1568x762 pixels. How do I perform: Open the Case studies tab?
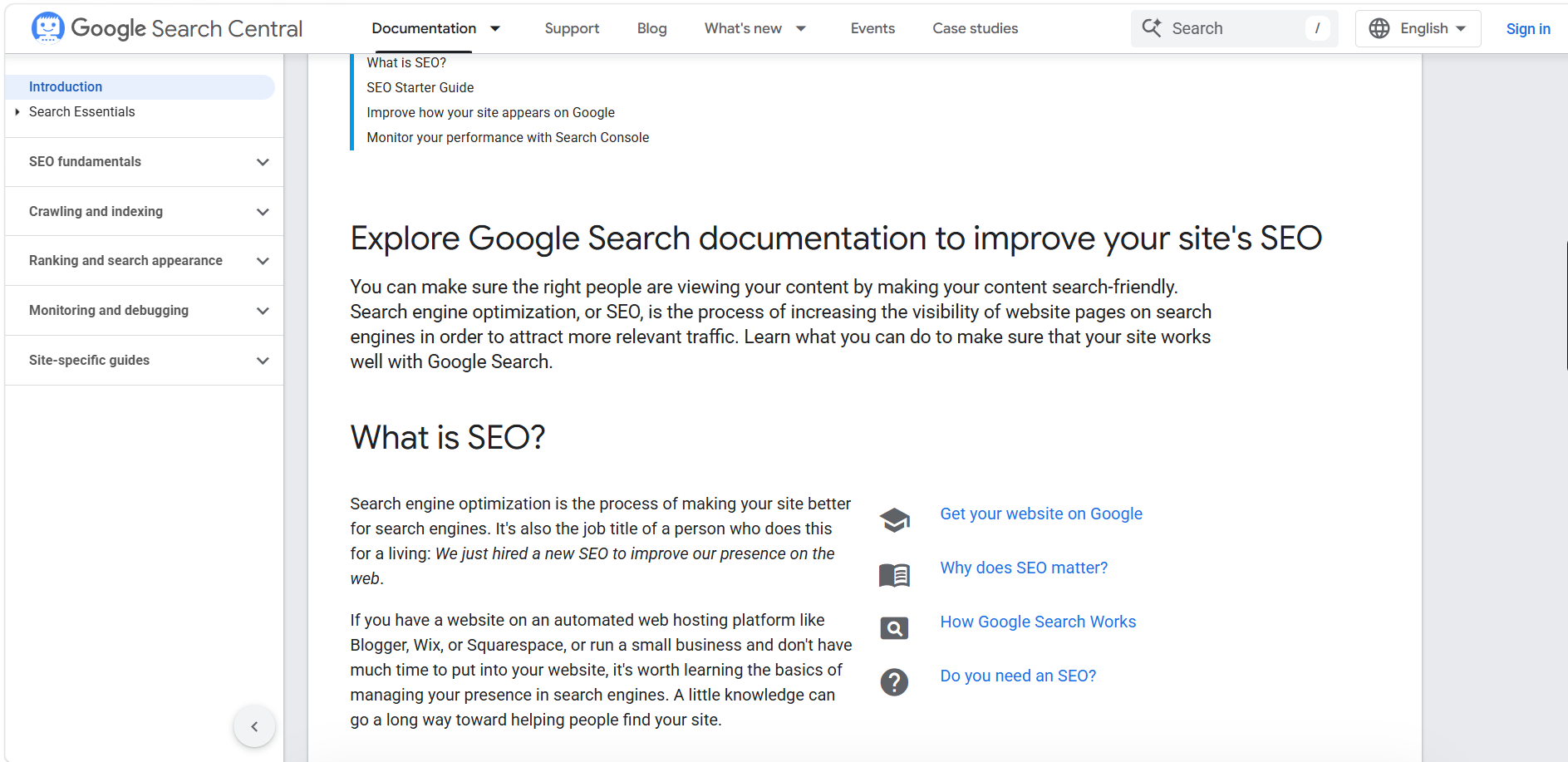[975, 28]
